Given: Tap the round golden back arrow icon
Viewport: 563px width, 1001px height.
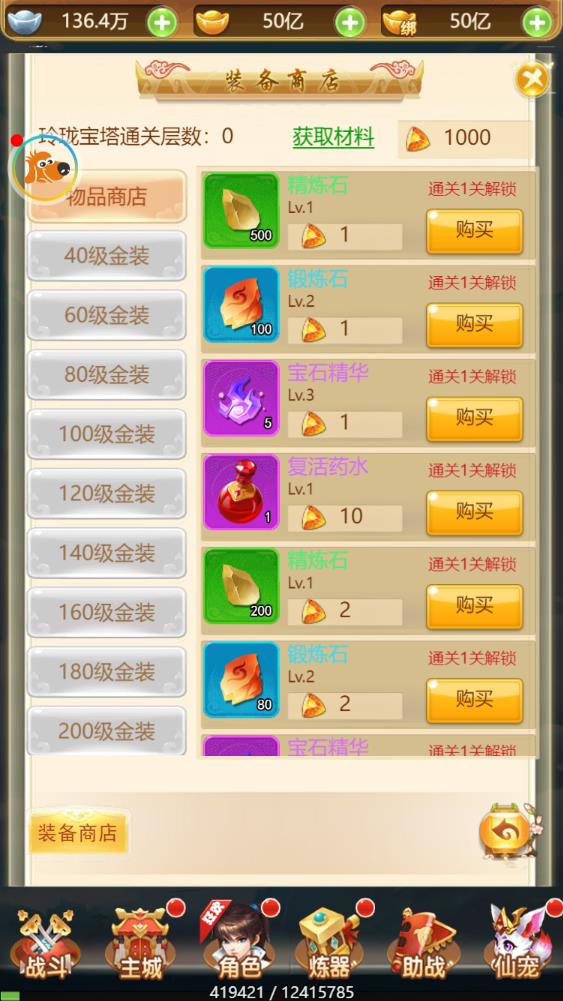Looking at the screenshot, I should click(506, 831).
